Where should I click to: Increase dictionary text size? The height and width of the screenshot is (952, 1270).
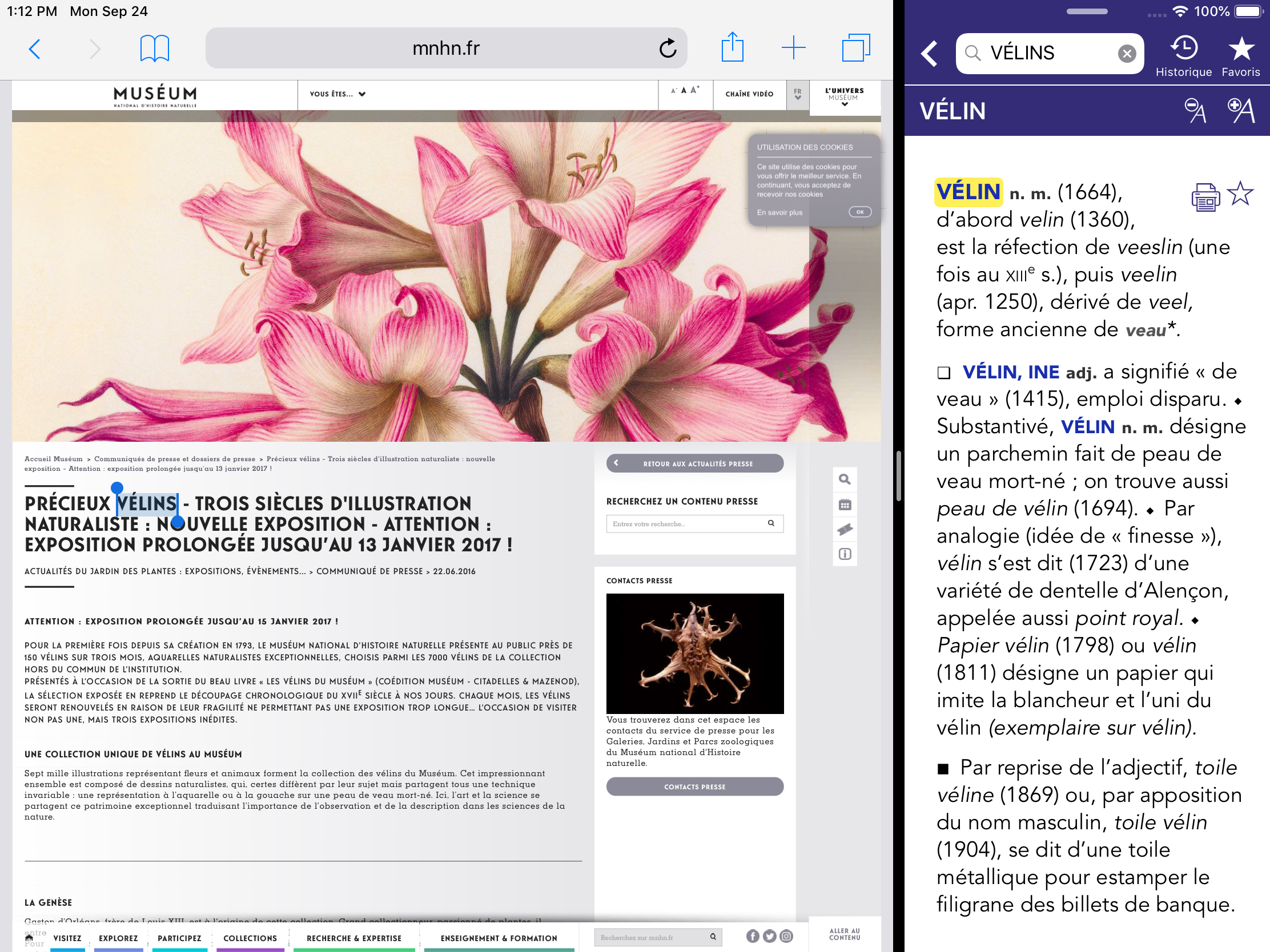coord(1240,110)
